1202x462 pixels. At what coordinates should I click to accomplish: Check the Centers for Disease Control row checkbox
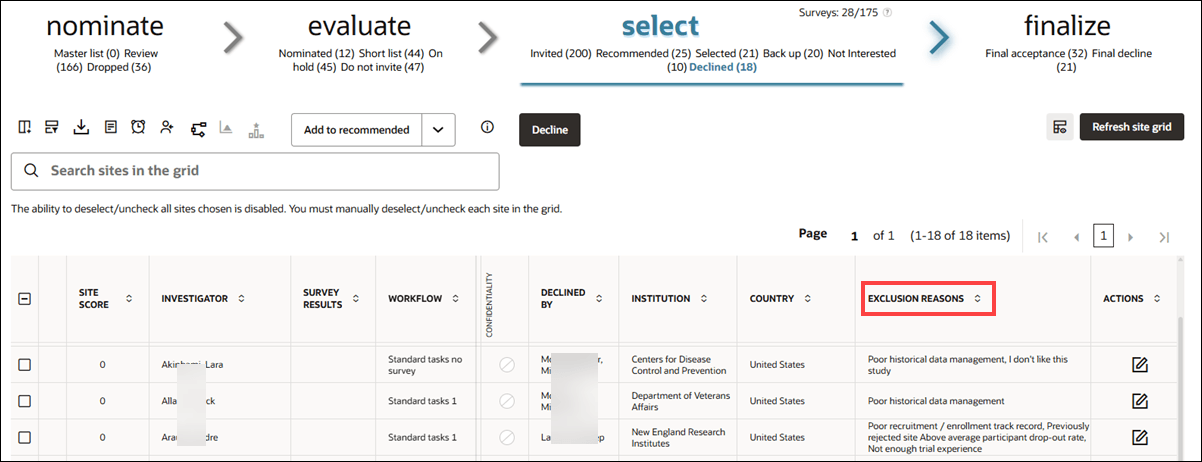(x=25, y=365)
